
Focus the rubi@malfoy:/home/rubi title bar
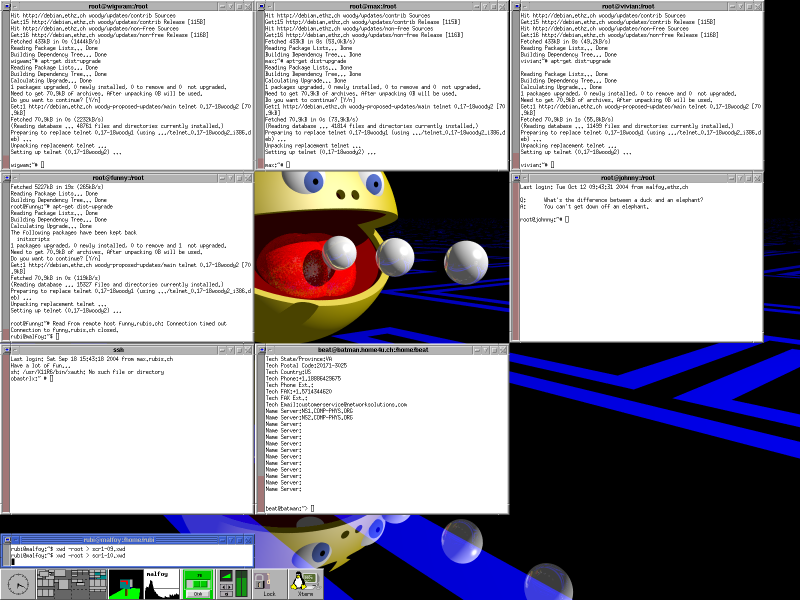[x=118, y=540]
